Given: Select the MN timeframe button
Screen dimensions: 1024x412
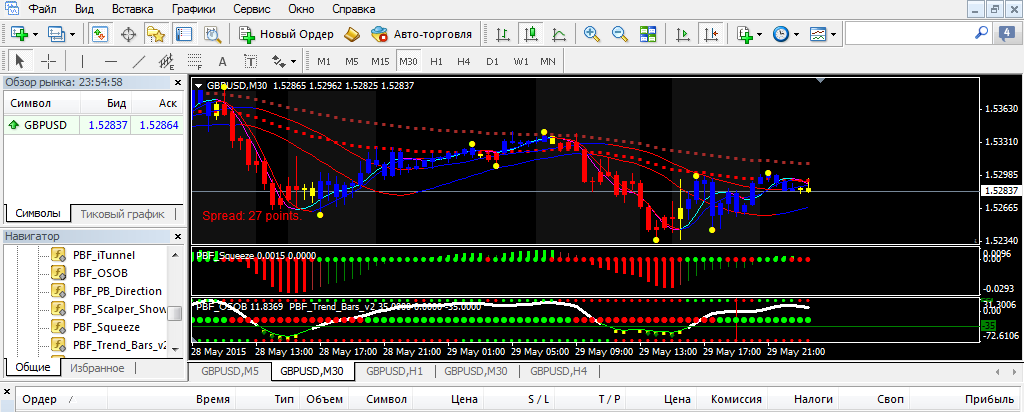Looking at the screenshot, I should tap(548, 61).
